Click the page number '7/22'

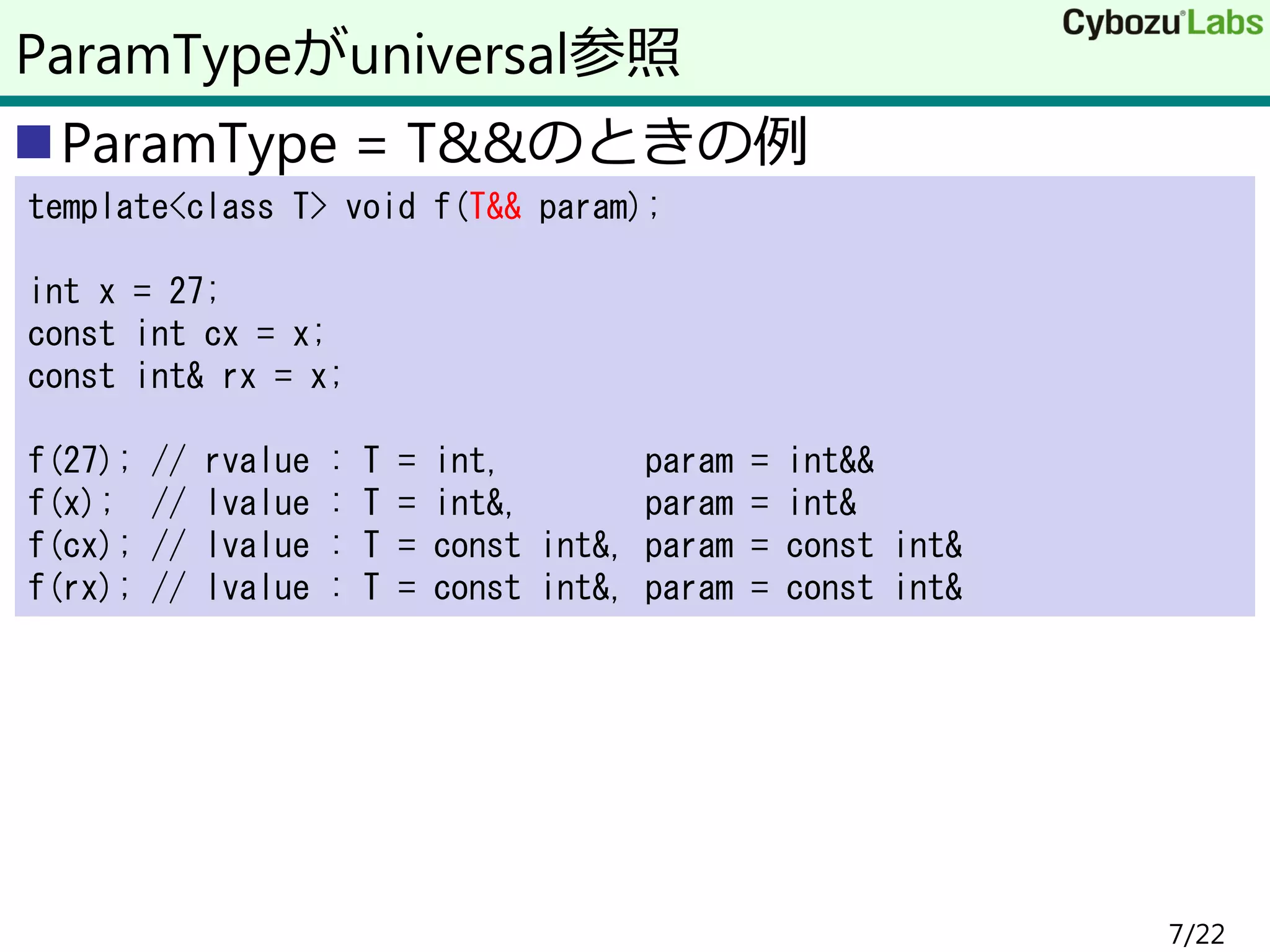(1197, 934)
